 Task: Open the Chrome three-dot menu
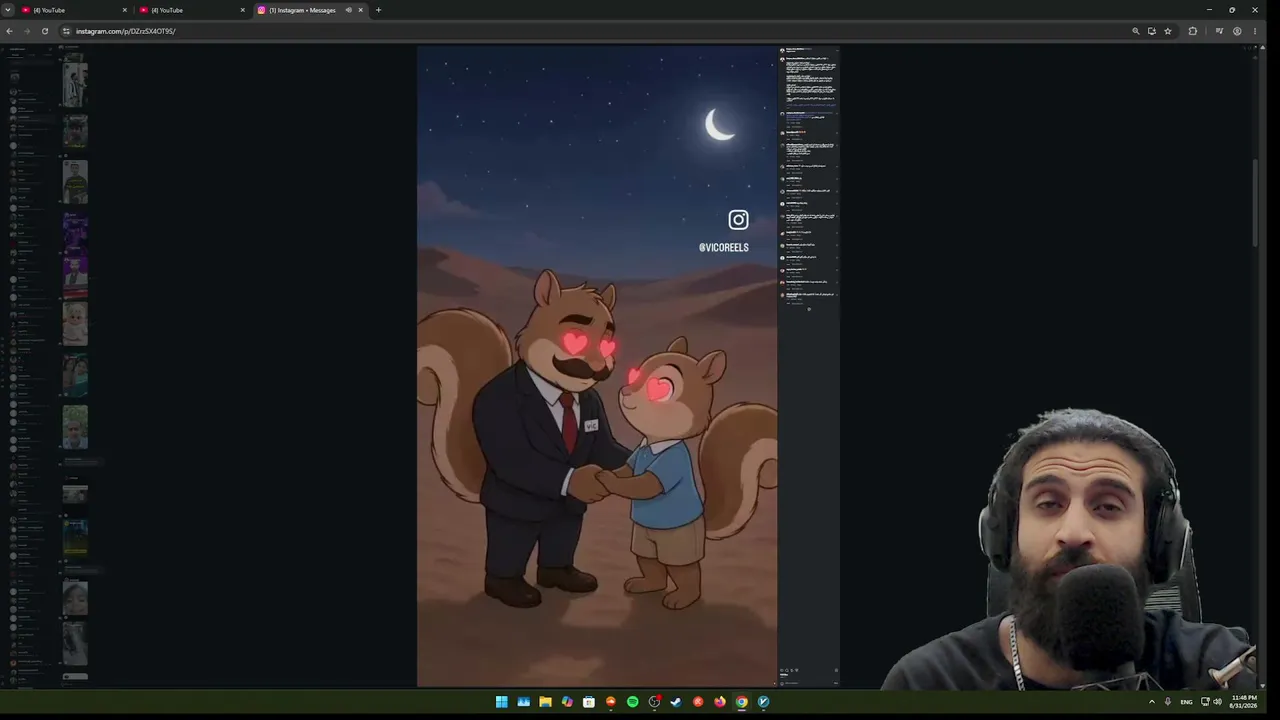tap(1255, 31)
